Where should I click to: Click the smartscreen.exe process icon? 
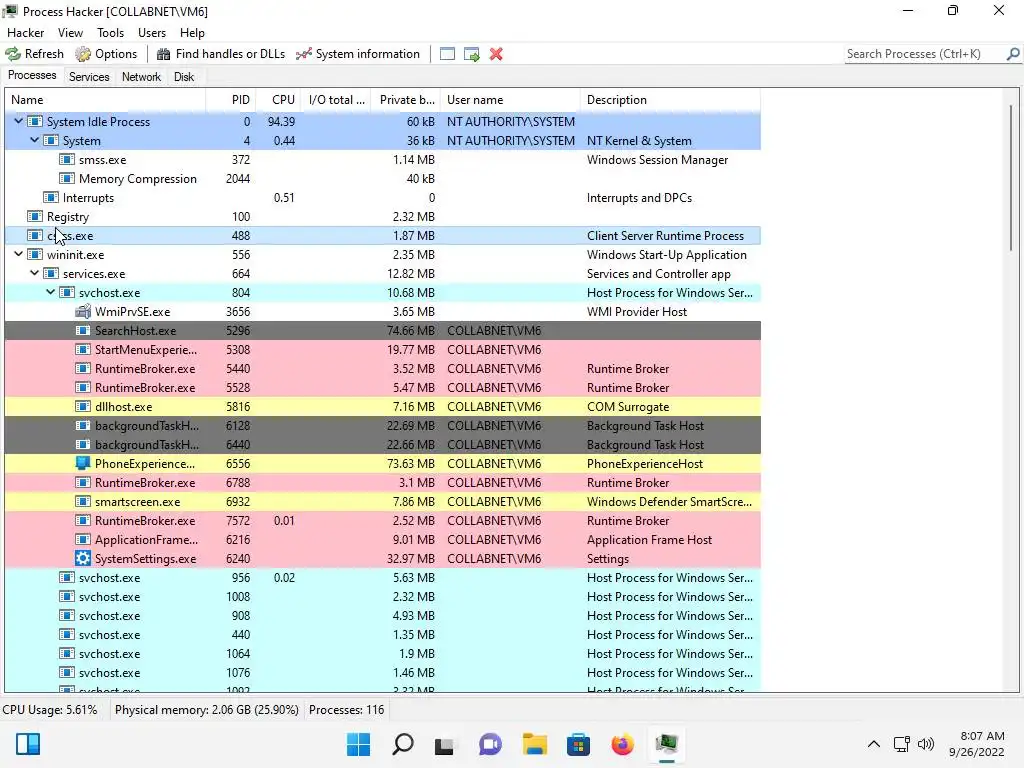tap(83, 502)
